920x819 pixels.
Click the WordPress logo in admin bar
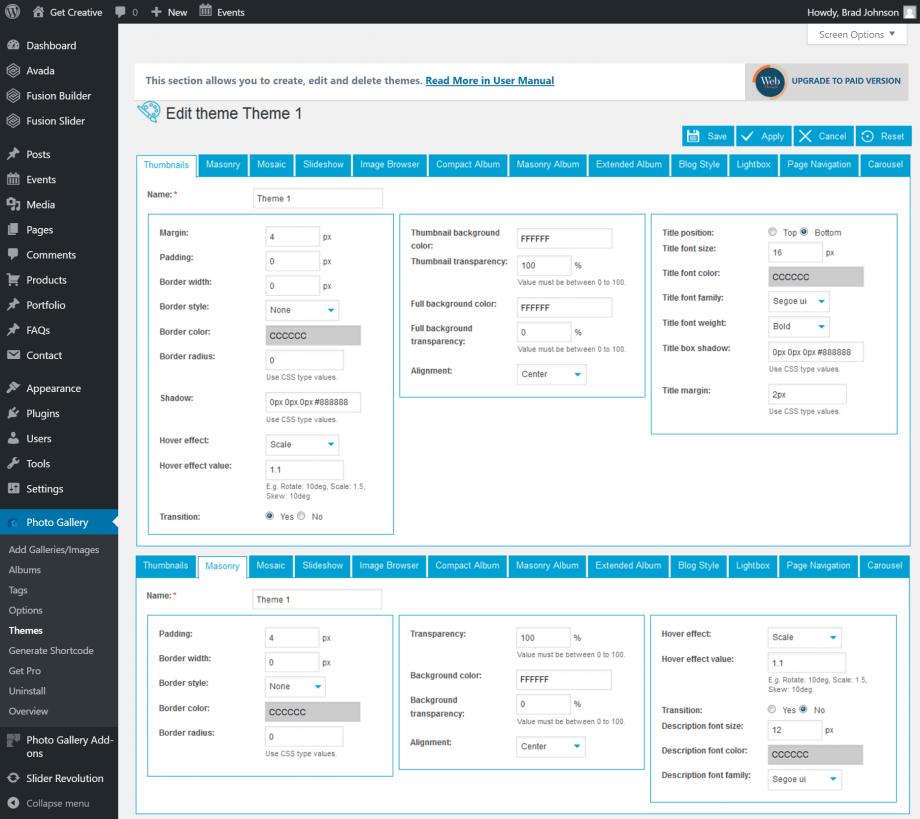13,12
